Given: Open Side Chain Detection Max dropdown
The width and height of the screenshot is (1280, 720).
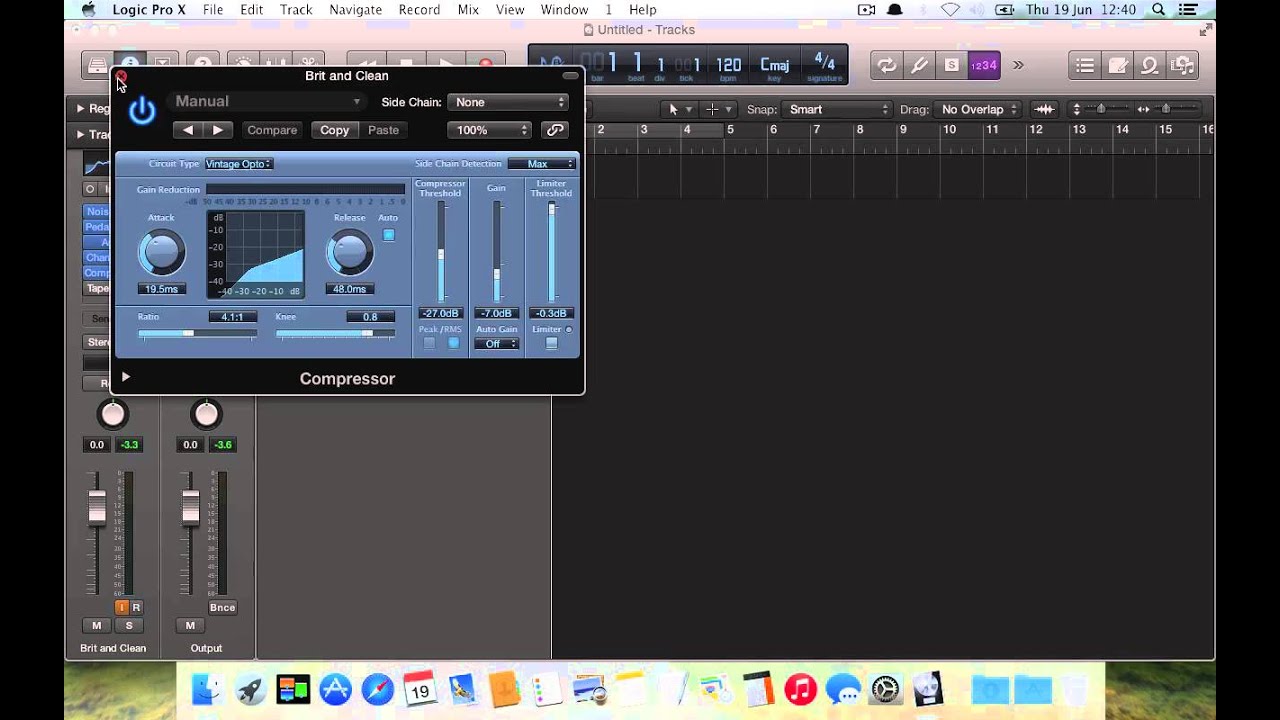Looking at the screenshot, I should click(x=542, y=164).
